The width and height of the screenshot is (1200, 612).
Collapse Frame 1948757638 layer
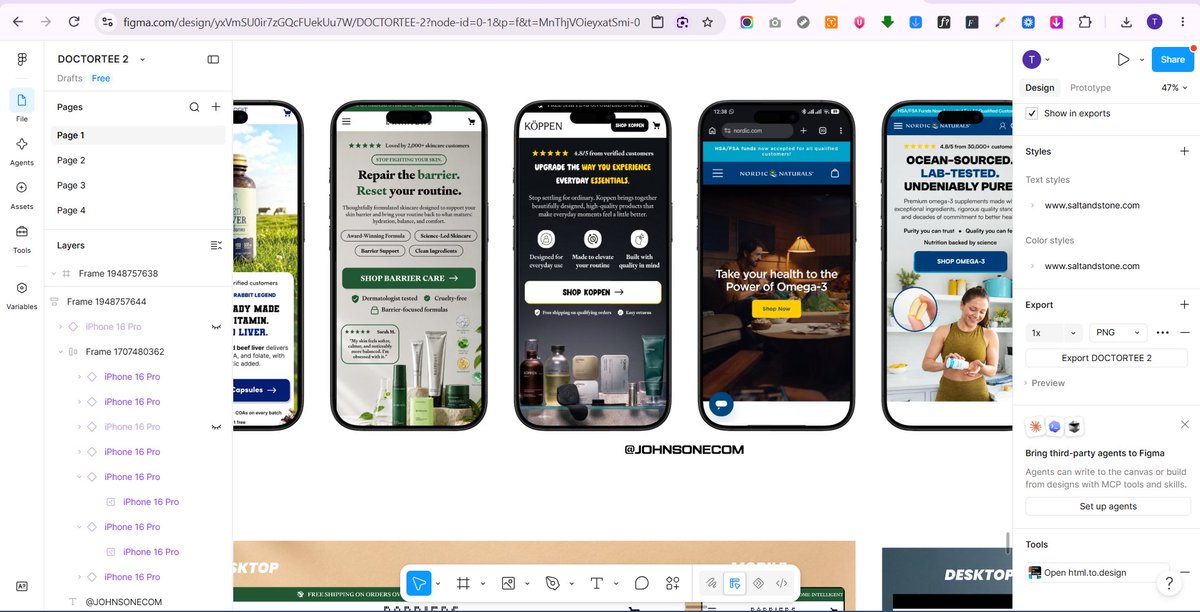pyautogui.click(x=54, y=273)
